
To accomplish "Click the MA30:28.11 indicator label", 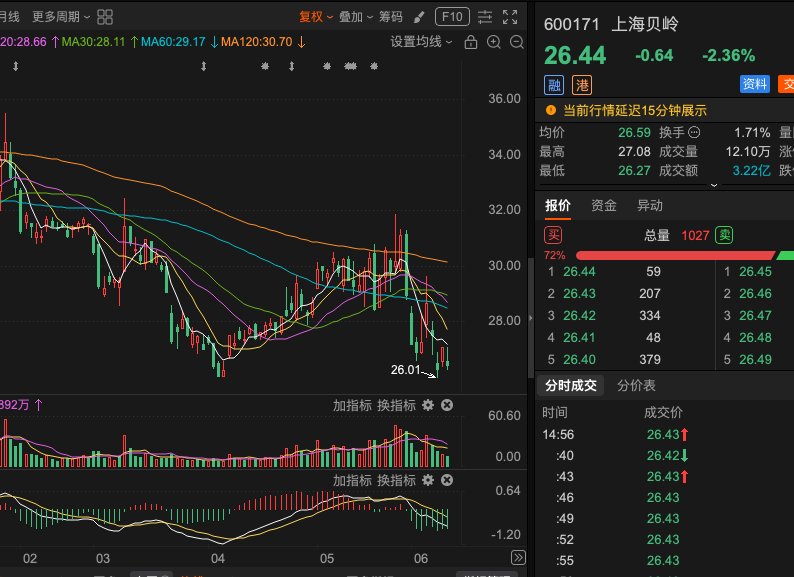I will pyautogui.click(x=93, y=42).
